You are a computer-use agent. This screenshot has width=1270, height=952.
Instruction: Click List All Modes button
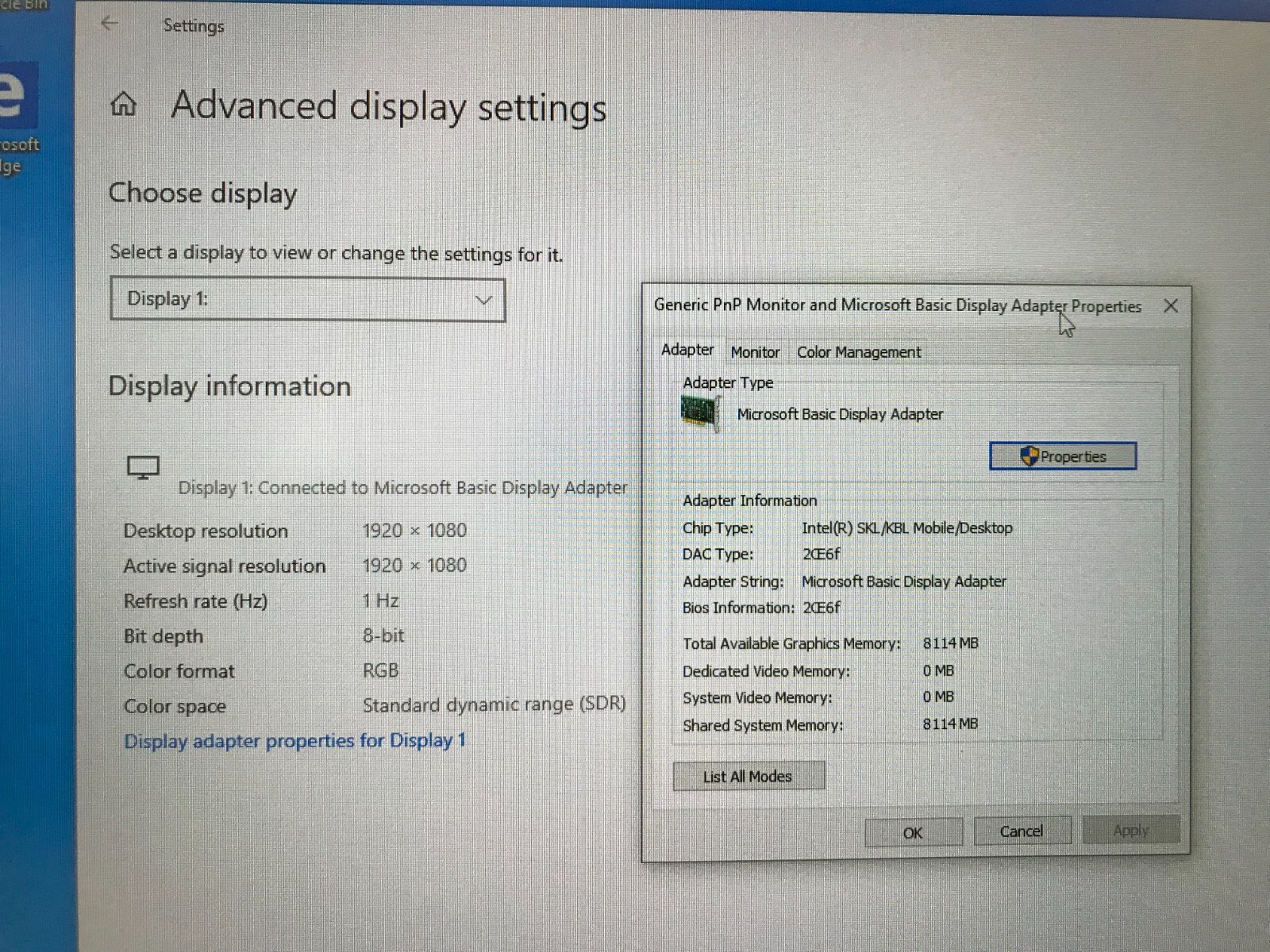click(x=748, y=777)
